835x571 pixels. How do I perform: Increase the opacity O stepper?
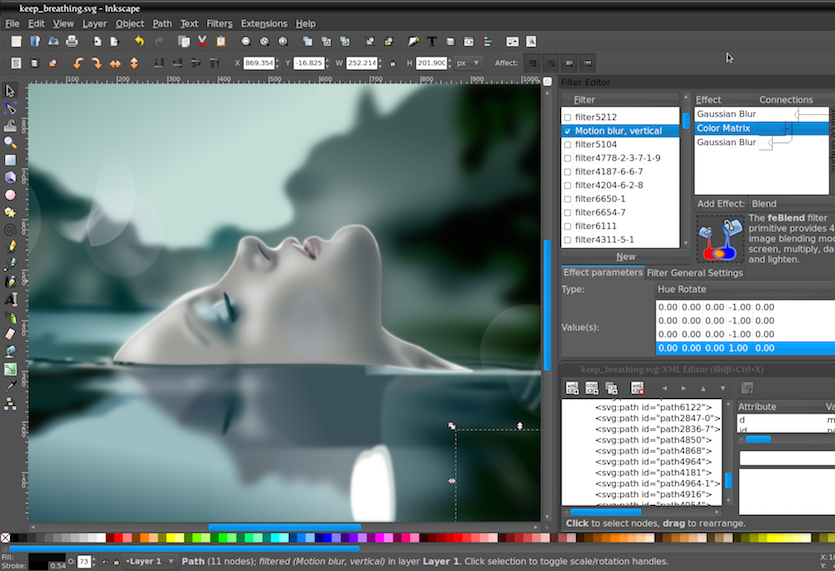point(94,559)
